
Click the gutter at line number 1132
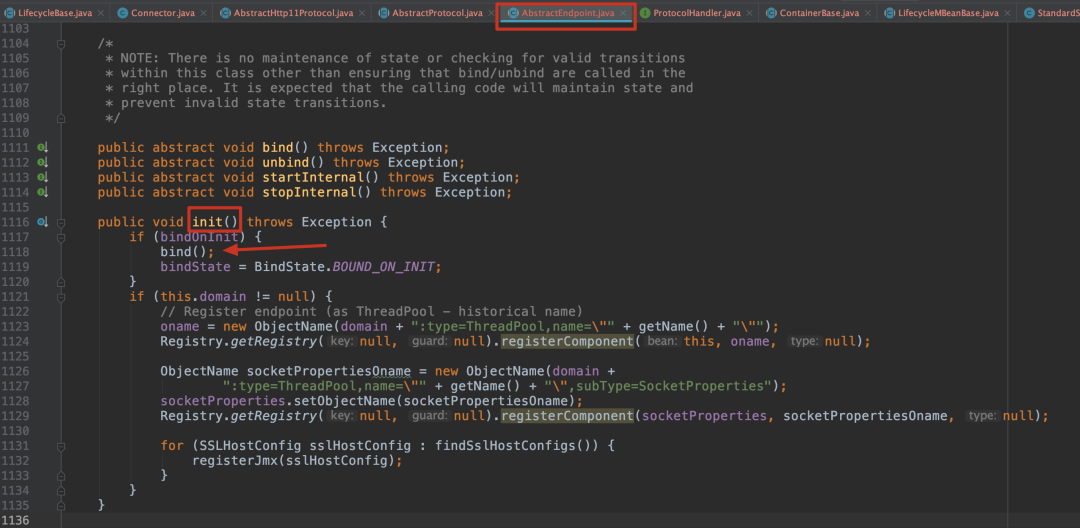pyautogui.click(x=17, y=461)
